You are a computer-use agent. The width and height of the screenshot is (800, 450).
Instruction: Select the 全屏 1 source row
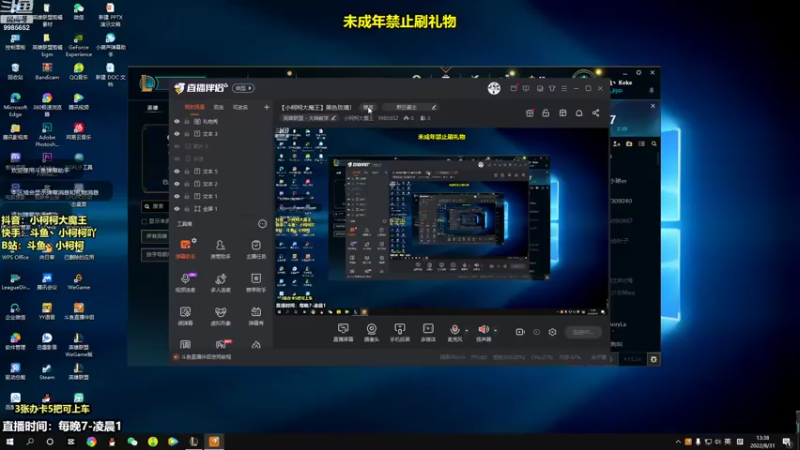pos(220,209)
